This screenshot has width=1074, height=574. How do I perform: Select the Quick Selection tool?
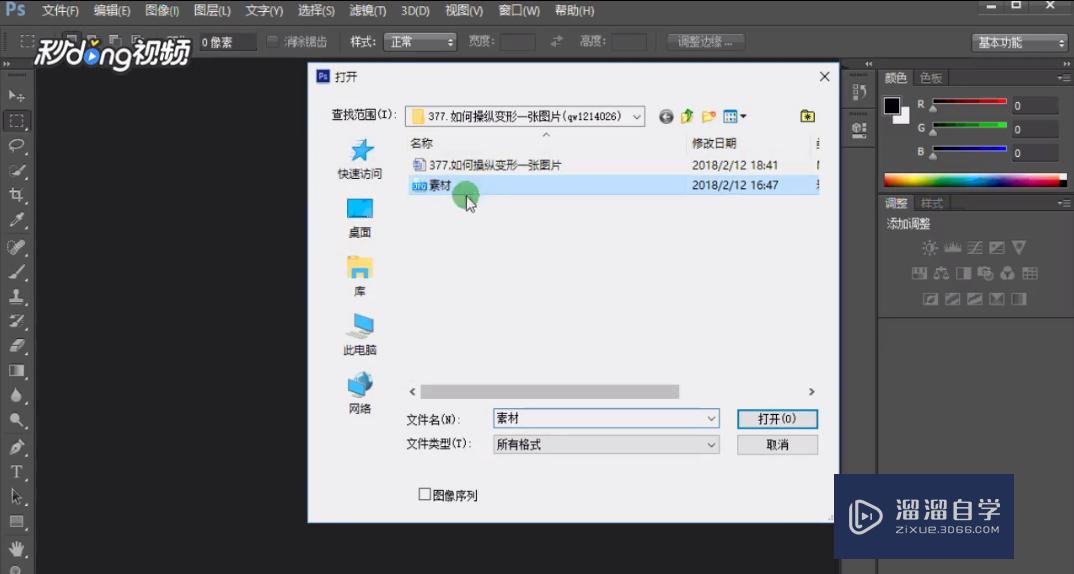16,170
